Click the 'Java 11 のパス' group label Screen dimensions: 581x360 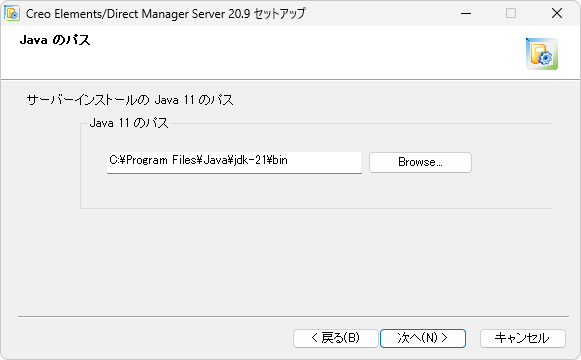tap(129, 123)
